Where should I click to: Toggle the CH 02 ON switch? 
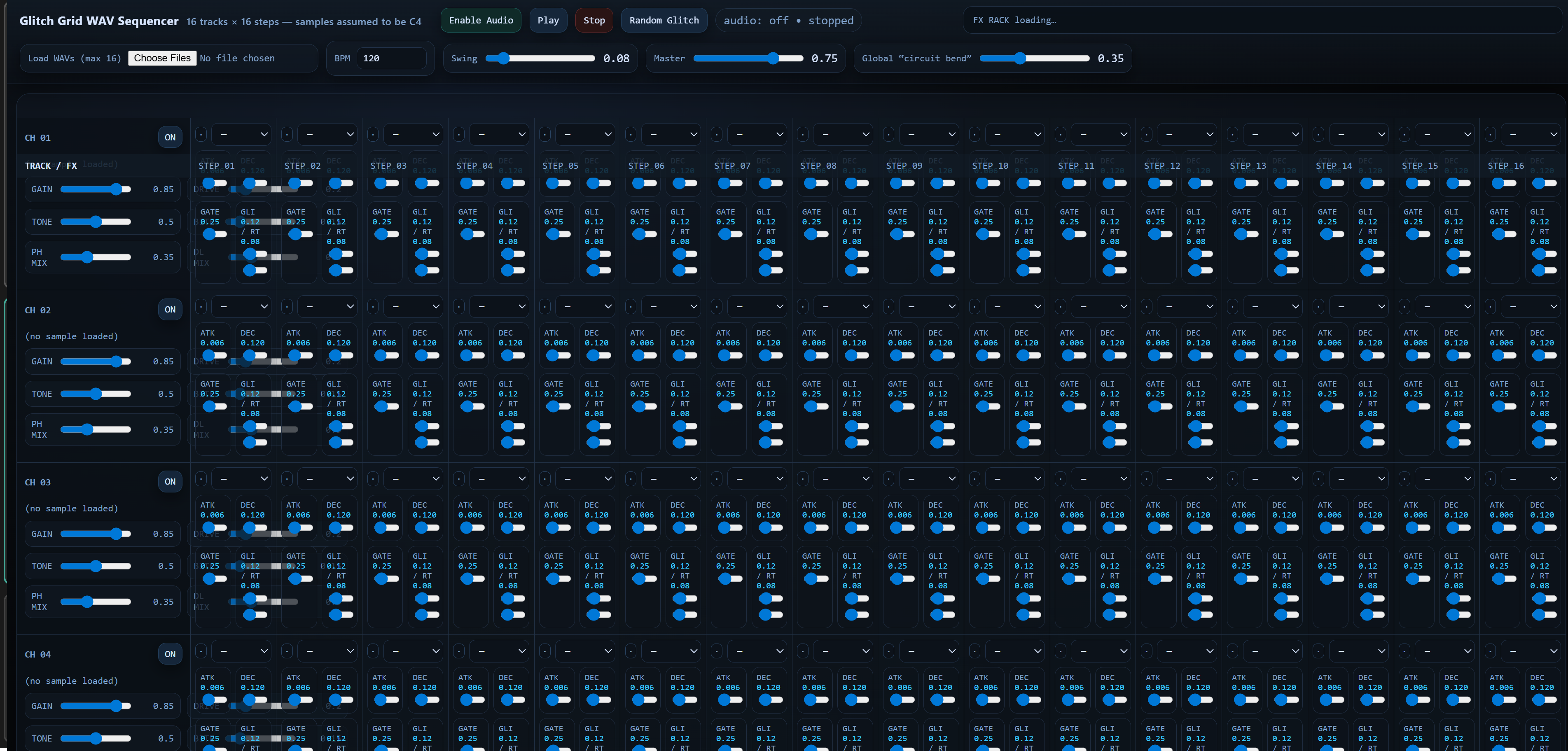click(x=170, y=310)
